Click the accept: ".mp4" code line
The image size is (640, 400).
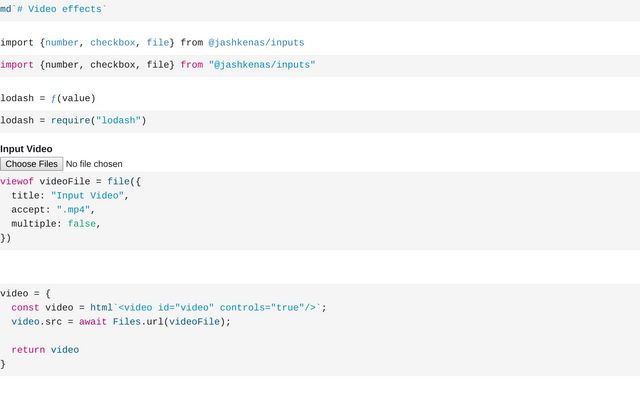[x=53, y=210]
